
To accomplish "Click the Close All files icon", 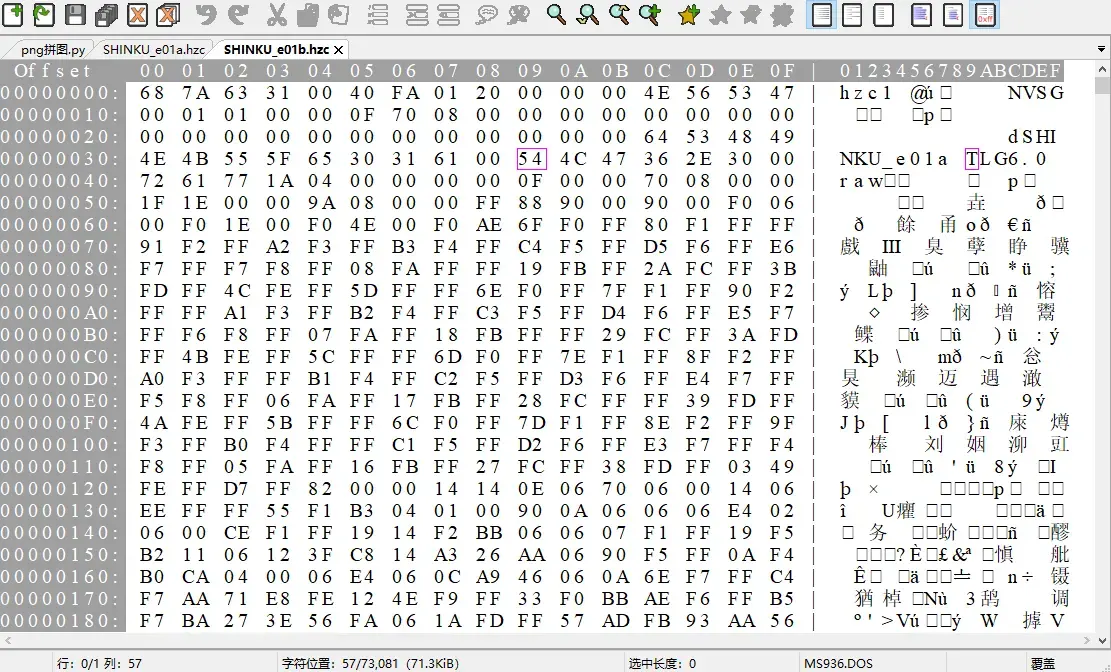I will point(168,14).
